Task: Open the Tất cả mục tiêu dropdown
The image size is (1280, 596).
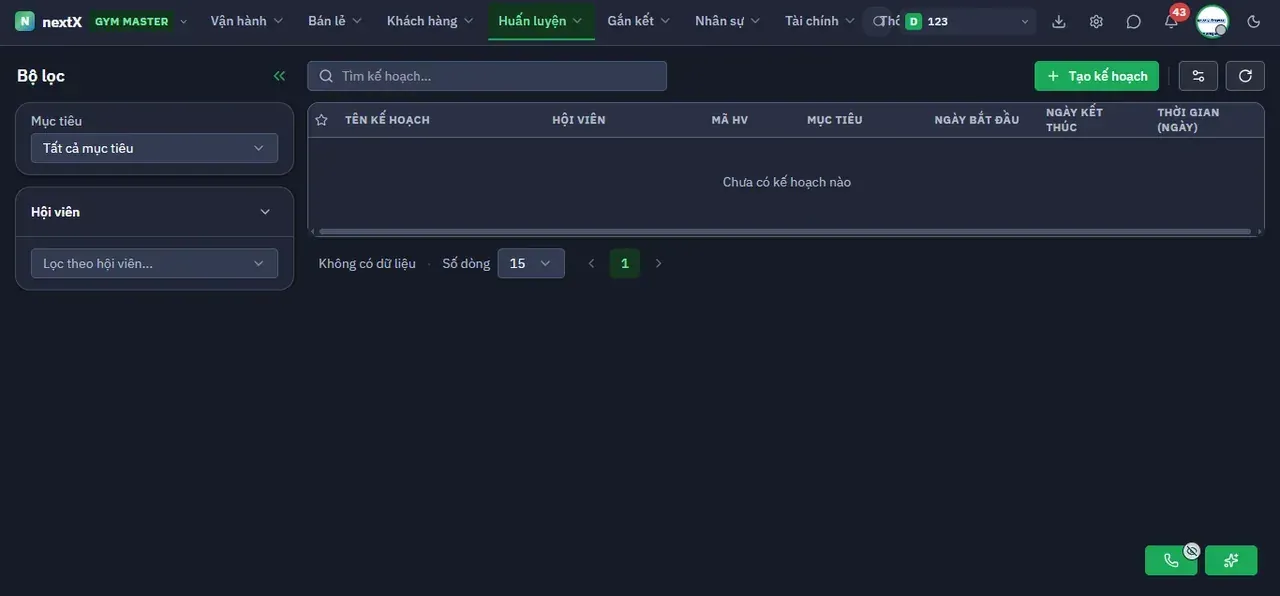Action: click(x=154, y=148)
